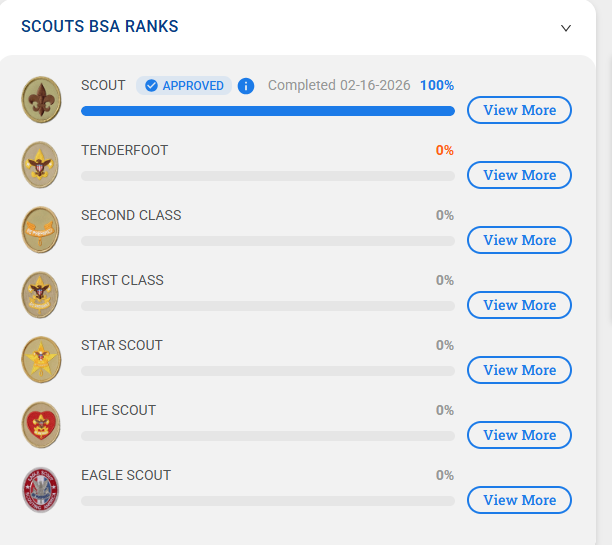The width and height of the screenshot is (612, 545).
Task: Click the Eagle Scout rank badge icon
Action: click(41, 489)
